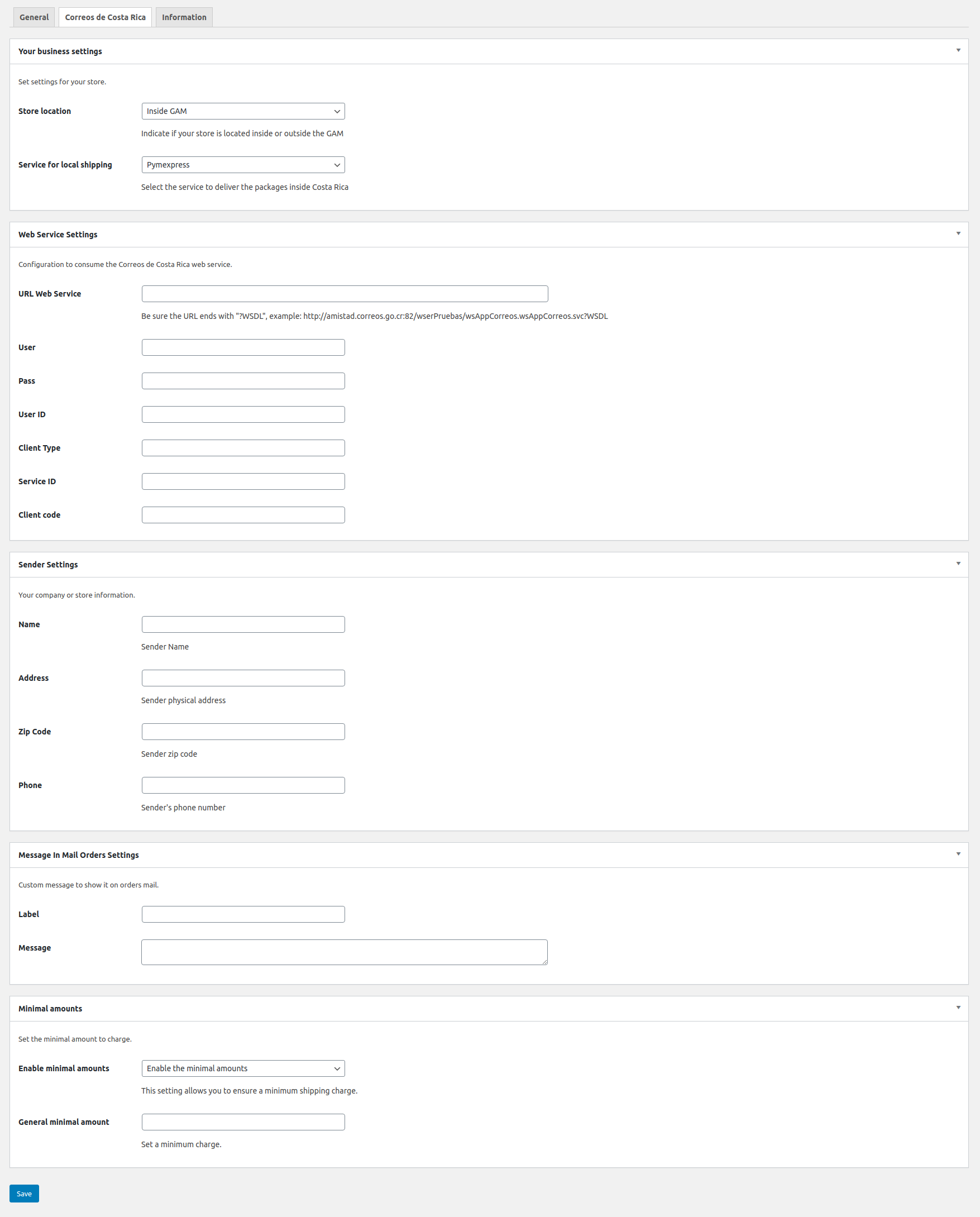
Task: Focus the Service ID field
Action: pyautogui.click(x=243, y=481)
